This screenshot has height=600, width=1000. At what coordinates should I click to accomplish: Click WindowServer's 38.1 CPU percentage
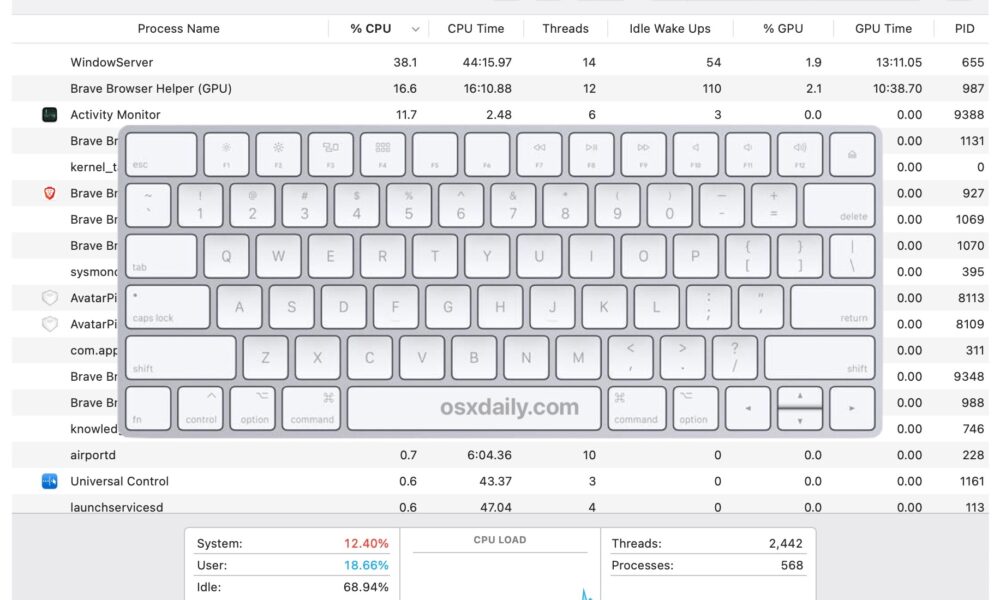405,62
